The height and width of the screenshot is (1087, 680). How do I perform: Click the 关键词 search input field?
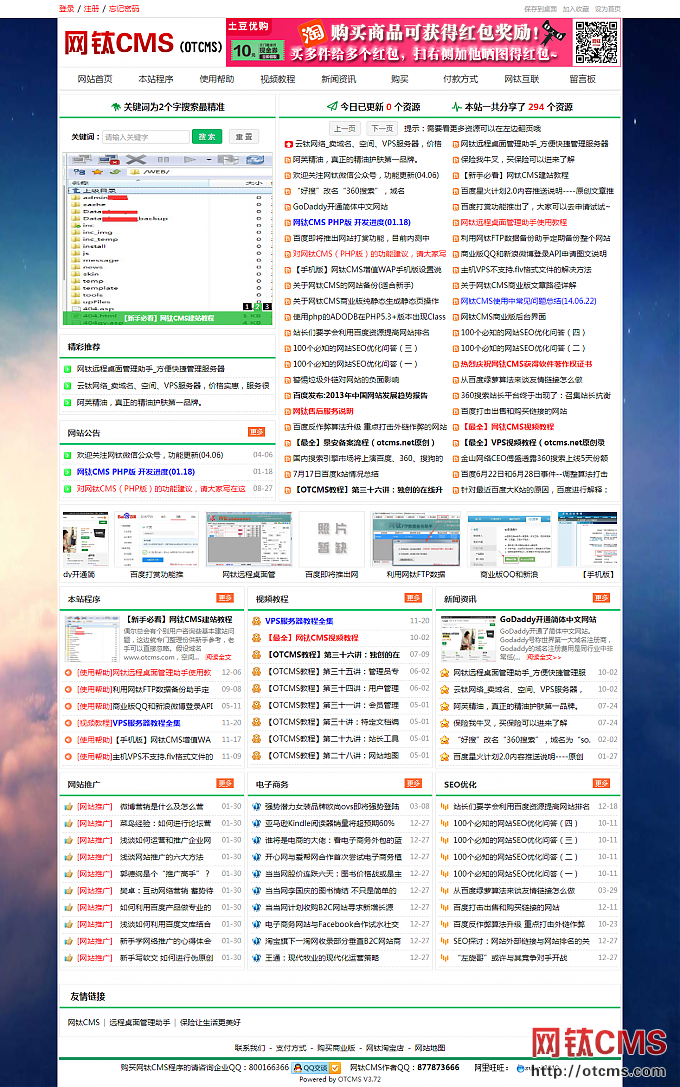coord(145,137)
